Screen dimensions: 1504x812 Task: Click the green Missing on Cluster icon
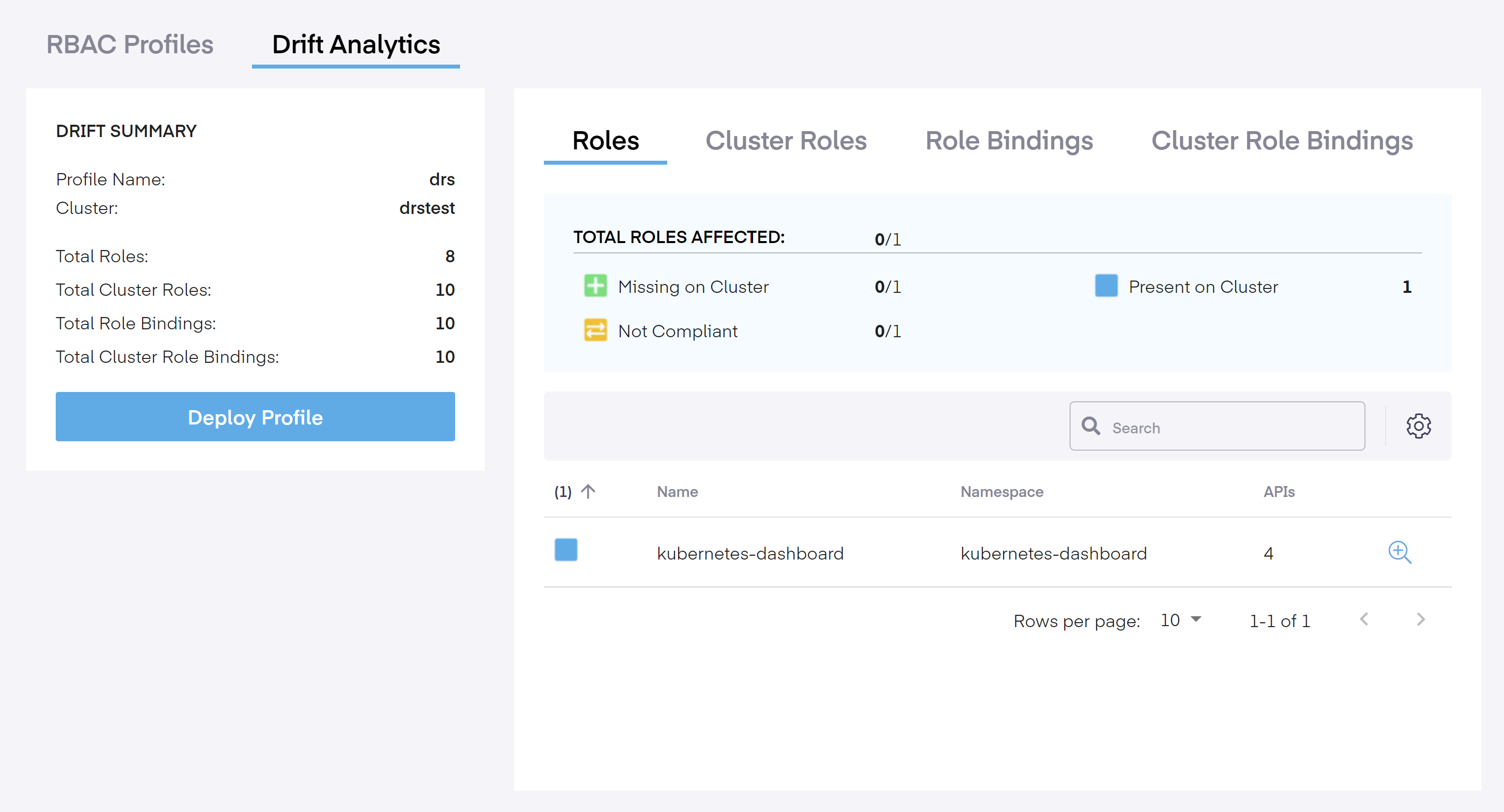tap(595, 286)
